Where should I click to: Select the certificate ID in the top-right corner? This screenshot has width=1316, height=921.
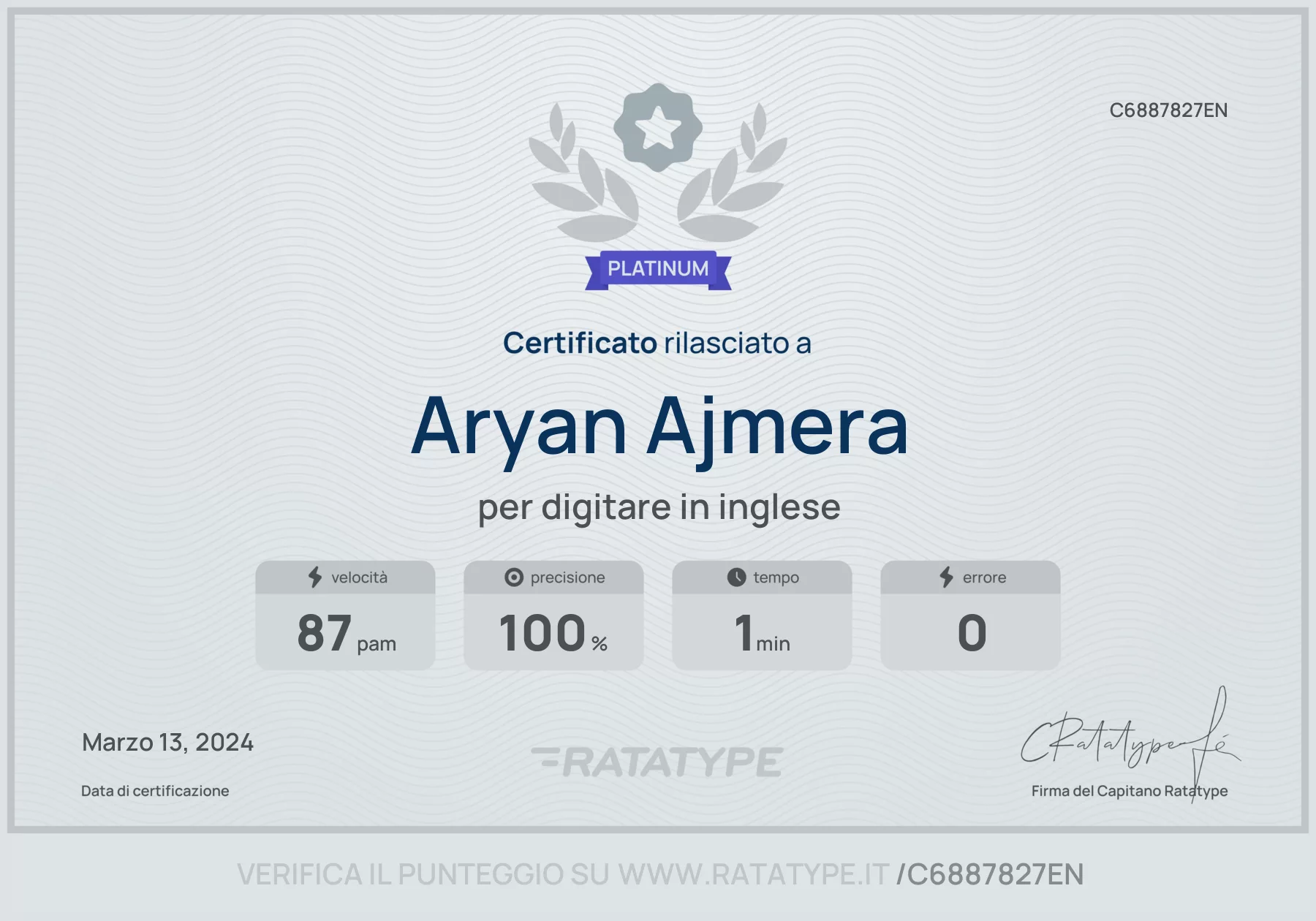click(x=1168, y=110)
